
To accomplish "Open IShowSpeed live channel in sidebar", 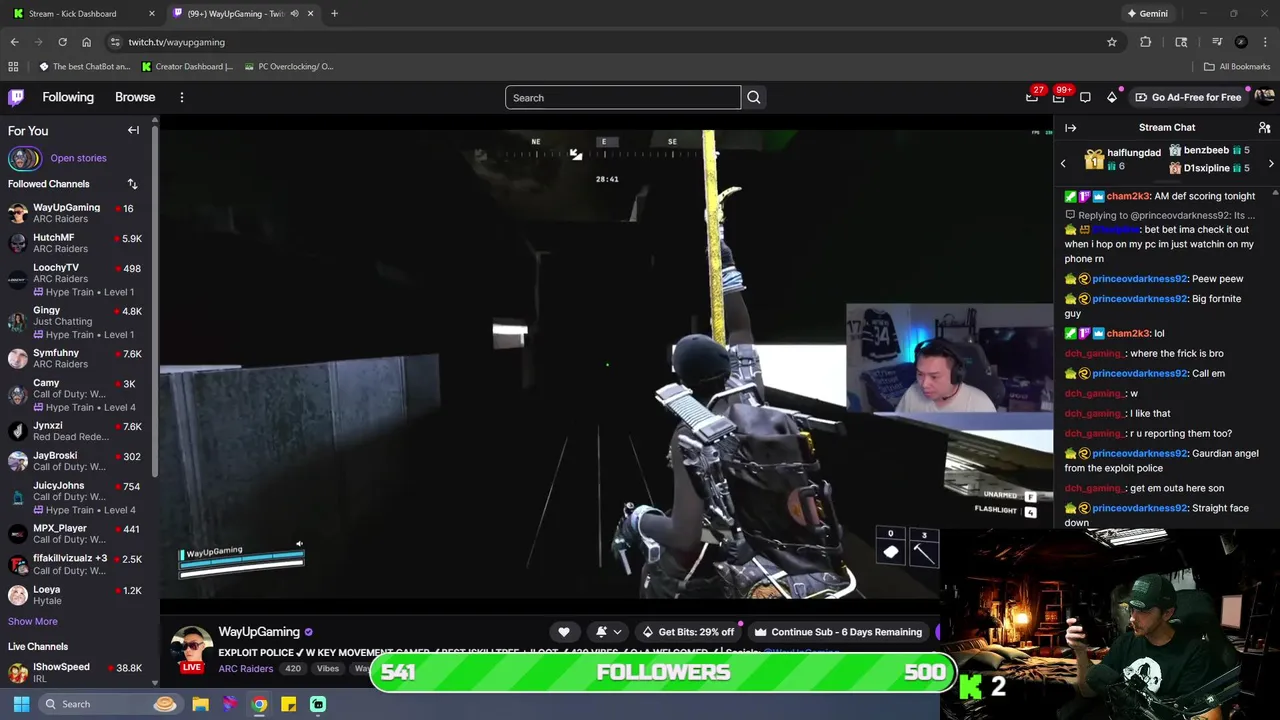I will 76,672.
